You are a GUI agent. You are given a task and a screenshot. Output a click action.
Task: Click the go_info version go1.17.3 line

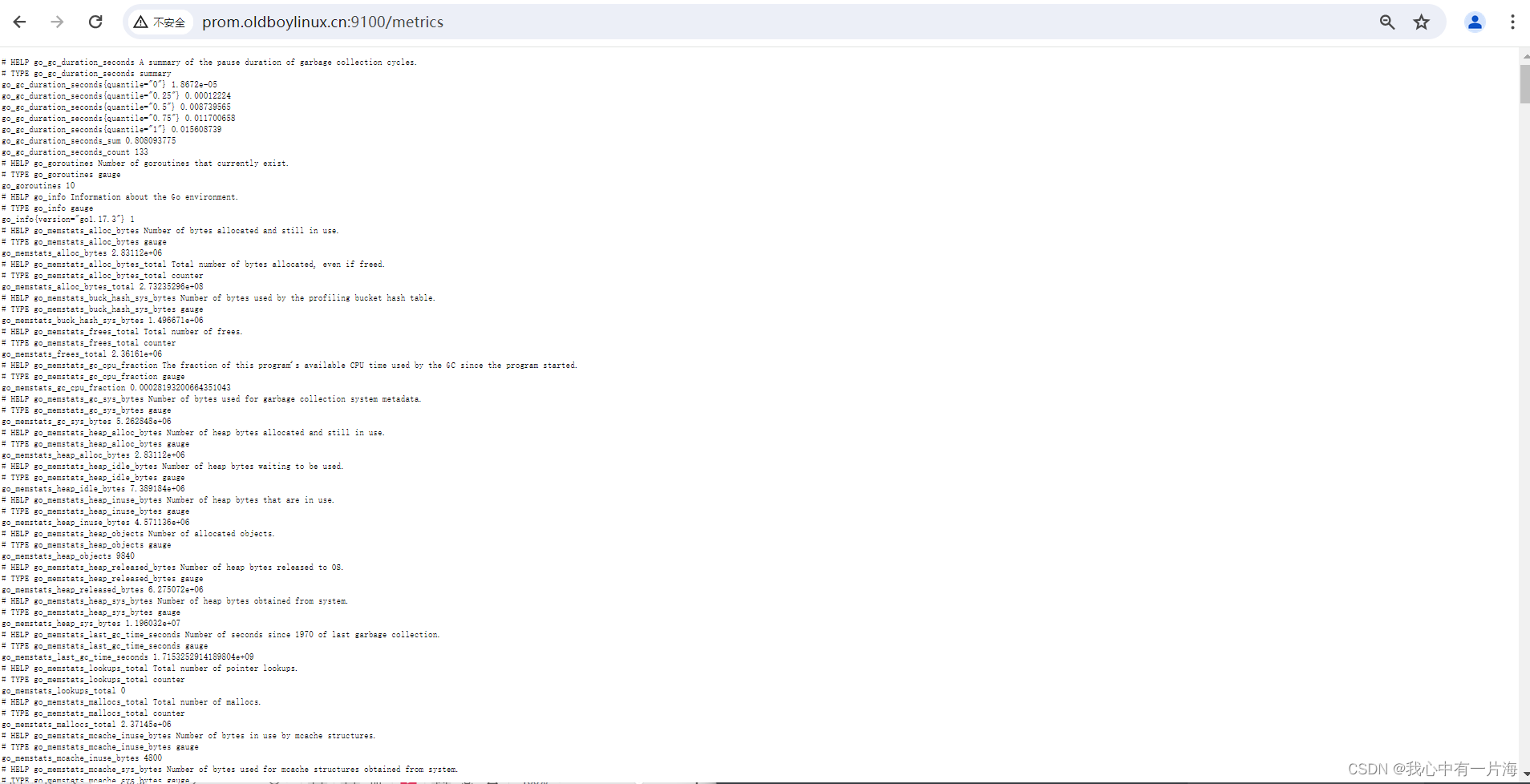tap(68, 219)
